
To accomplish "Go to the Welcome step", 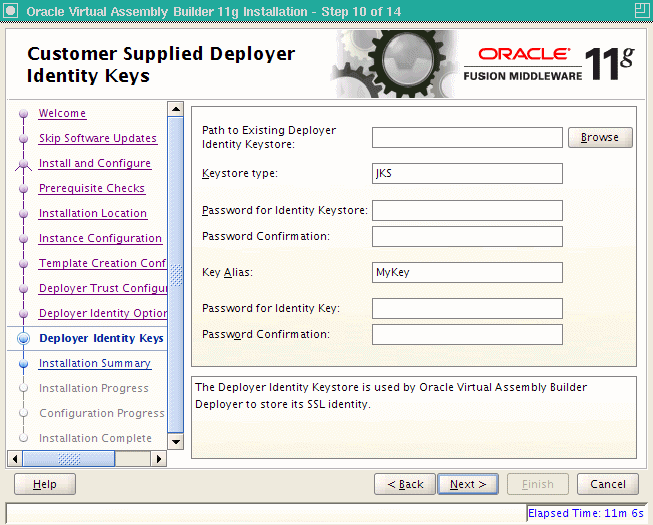I will tap(62, 113).
